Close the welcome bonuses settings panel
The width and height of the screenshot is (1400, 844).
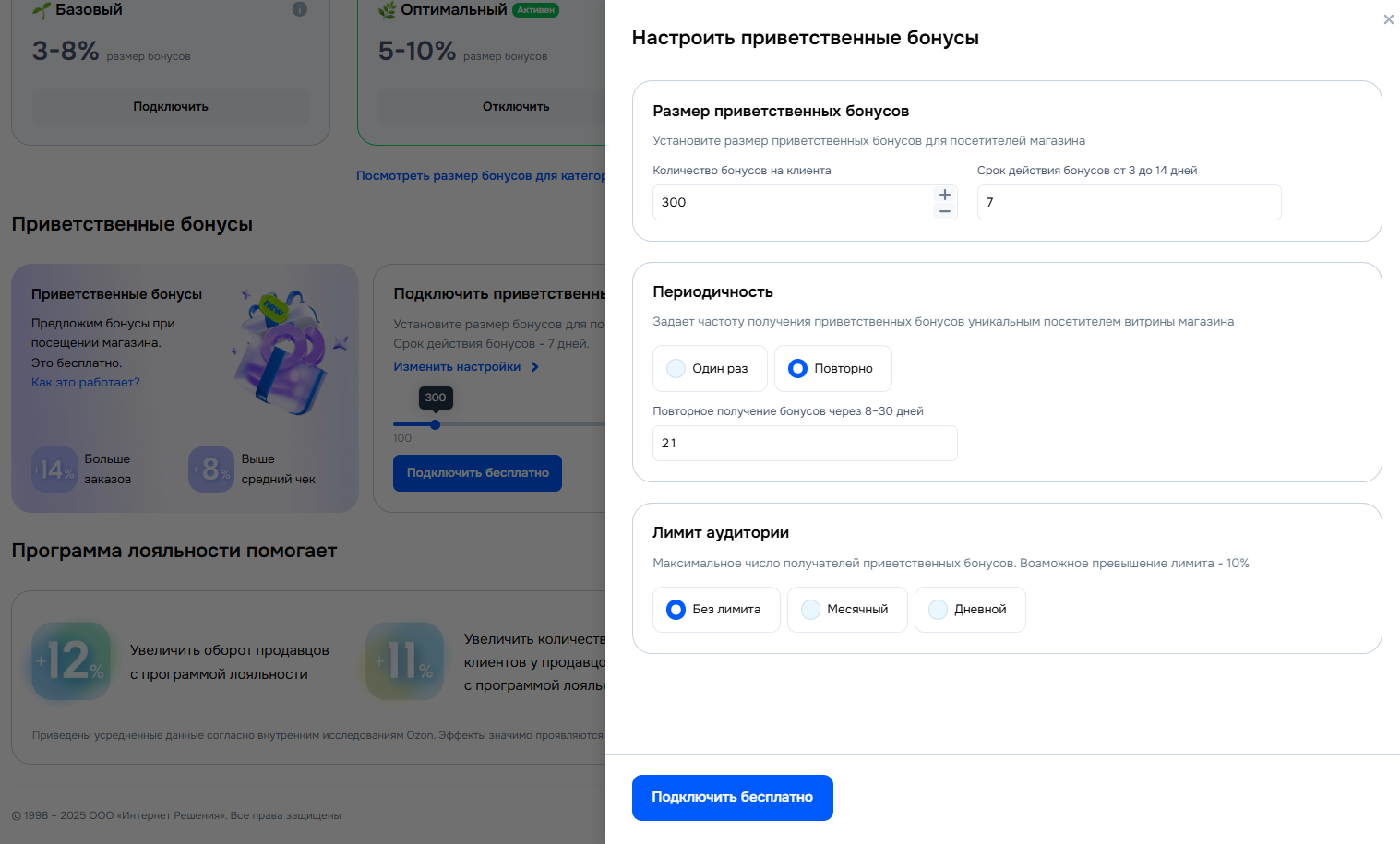pyautogui.click(x=1388, y=19)
